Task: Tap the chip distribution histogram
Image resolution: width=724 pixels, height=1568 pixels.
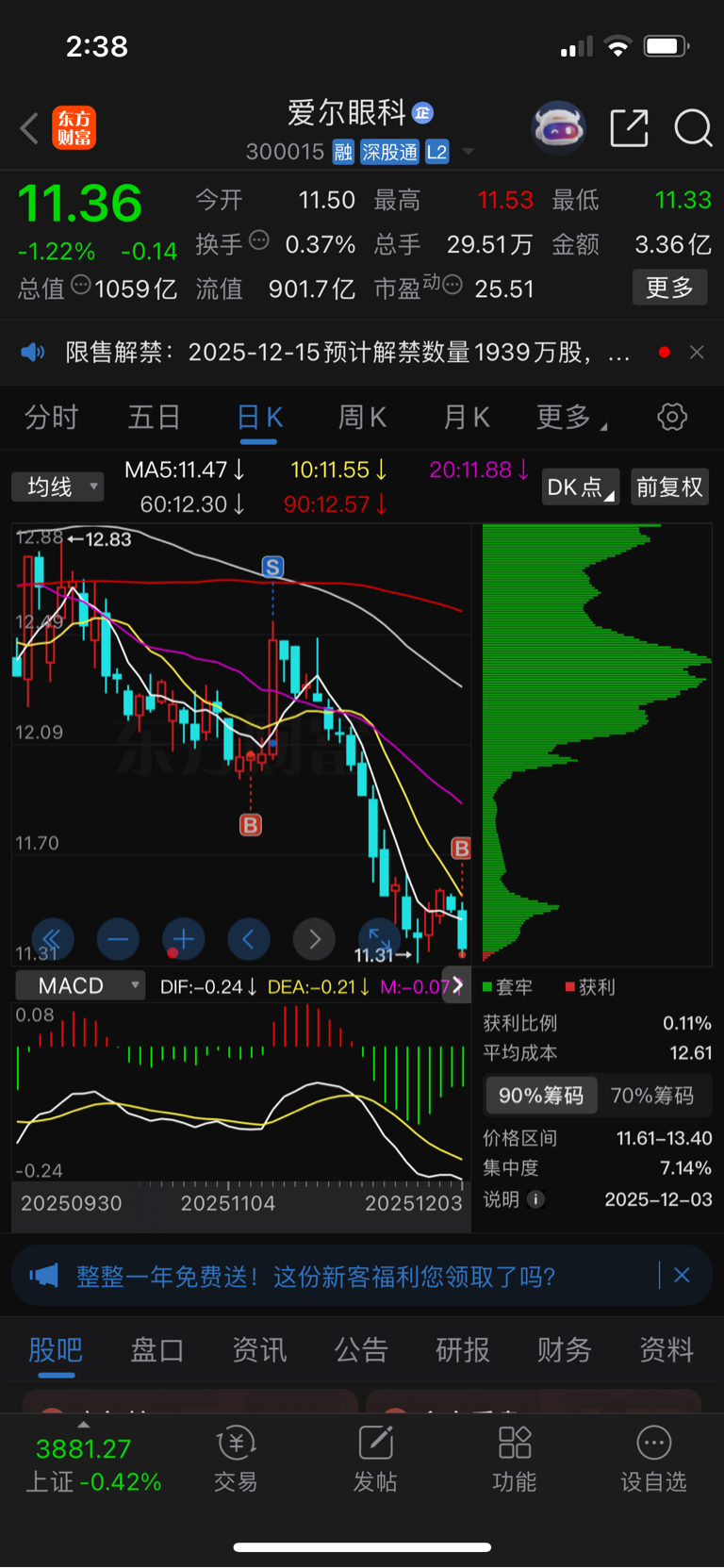Action: [597, 744]
